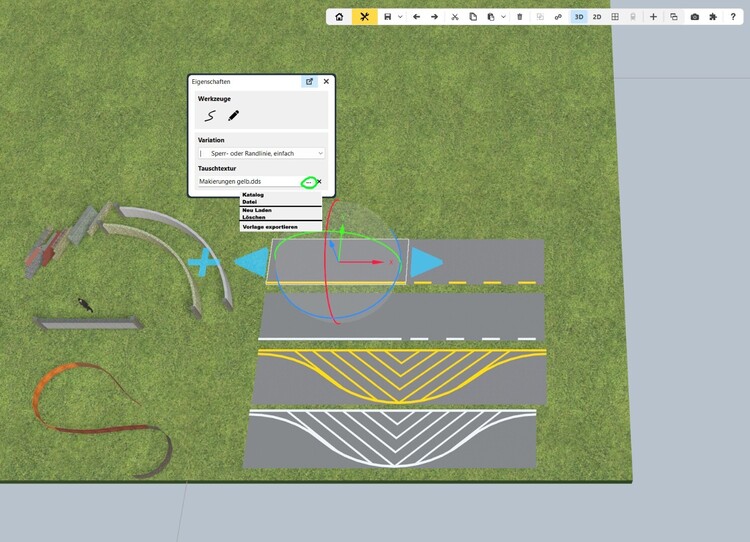Expand the save options dropdown arrow
The height and width of the screenshot is (542, 750).
pos(400,17)
